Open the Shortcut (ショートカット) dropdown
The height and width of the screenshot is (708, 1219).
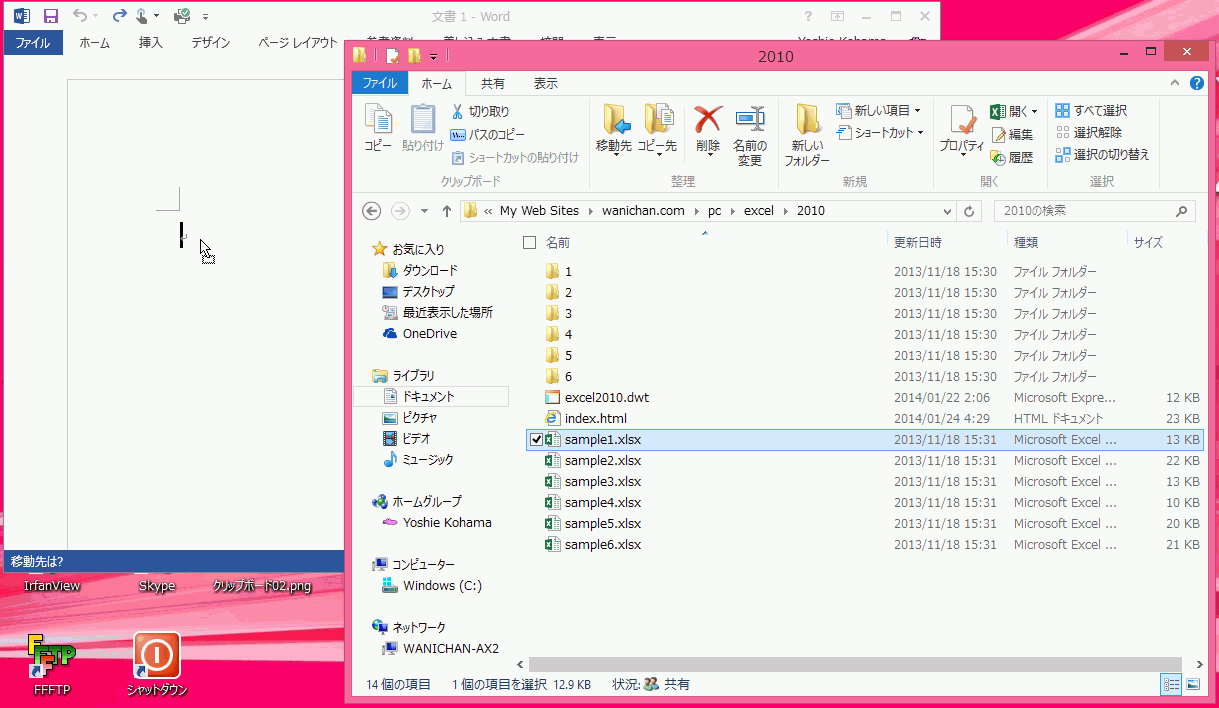(881, 133)
